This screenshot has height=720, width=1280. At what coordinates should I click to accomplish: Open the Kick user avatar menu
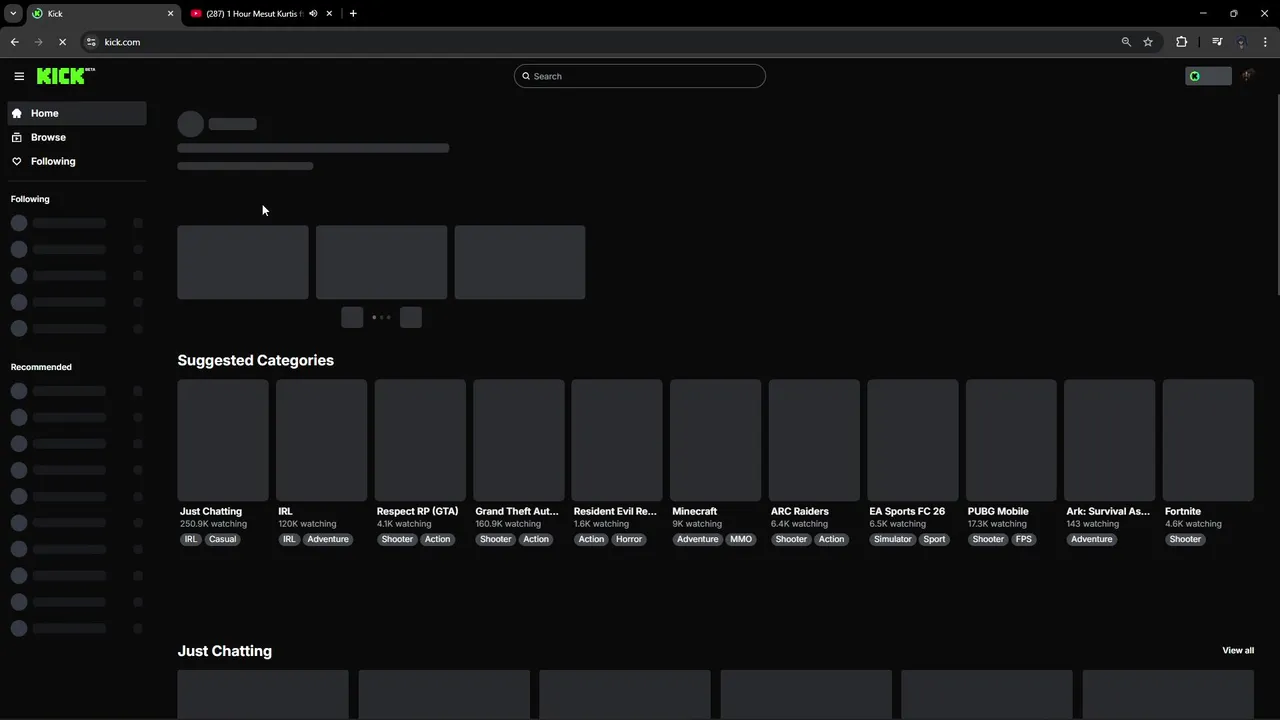[x=1248, y=76]
